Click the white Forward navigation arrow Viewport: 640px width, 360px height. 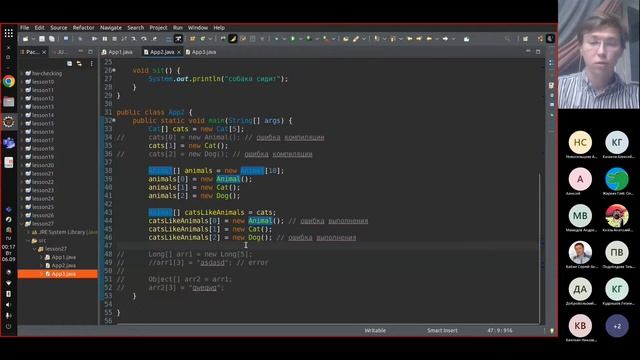tap(445, 39)
